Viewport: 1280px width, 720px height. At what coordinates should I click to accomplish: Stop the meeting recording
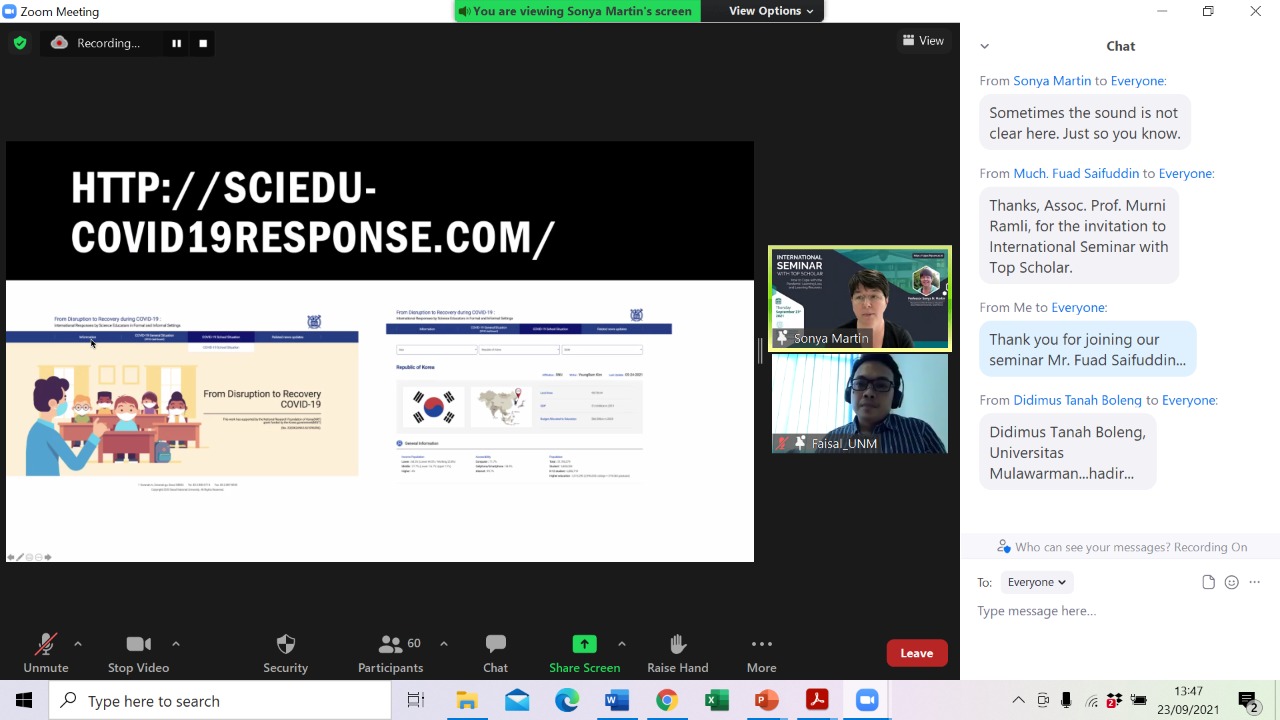[203, 43]
